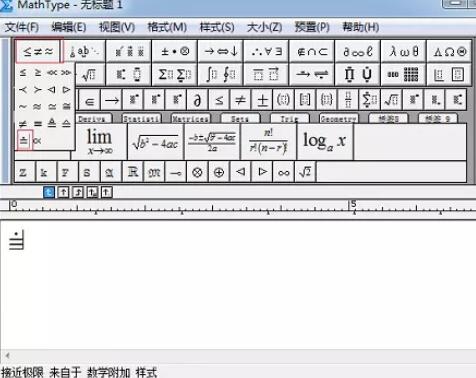
Task: Open the miscellaneous symbols ∂∞ℓ palette
Action: pos(357,51)
